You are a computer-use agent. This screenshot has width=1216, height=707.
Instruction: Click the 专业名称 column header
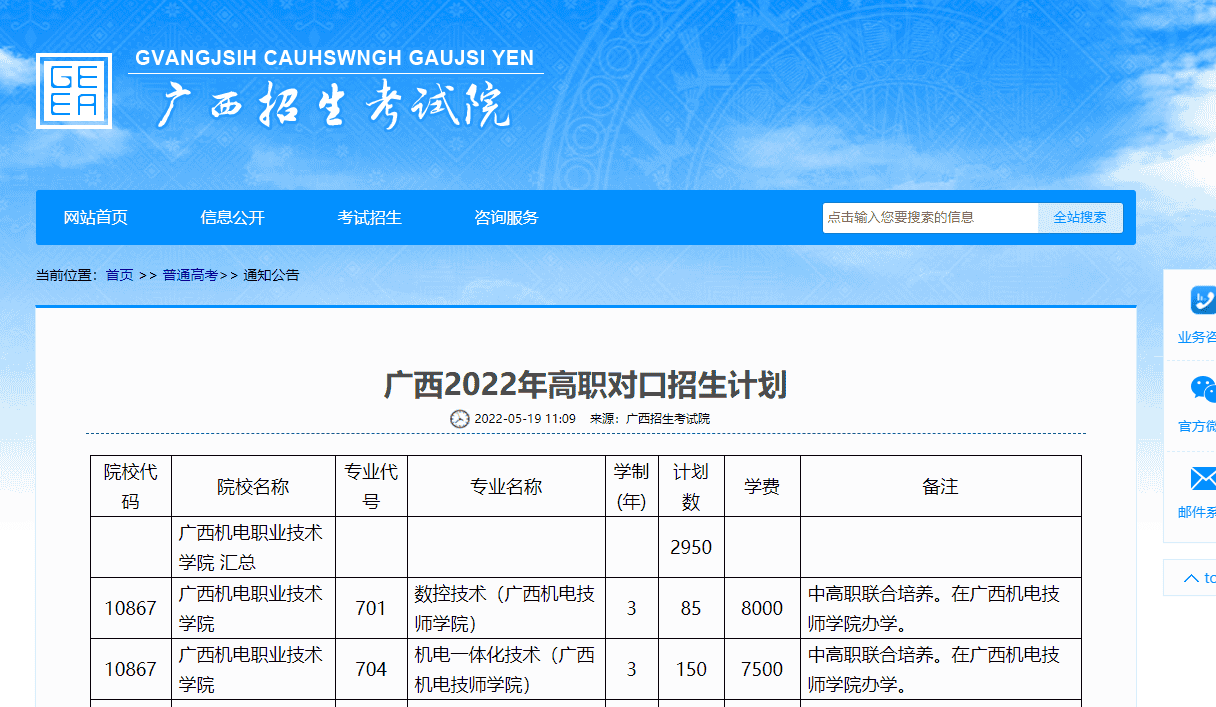pyautogui.click(x=506, y=486)
